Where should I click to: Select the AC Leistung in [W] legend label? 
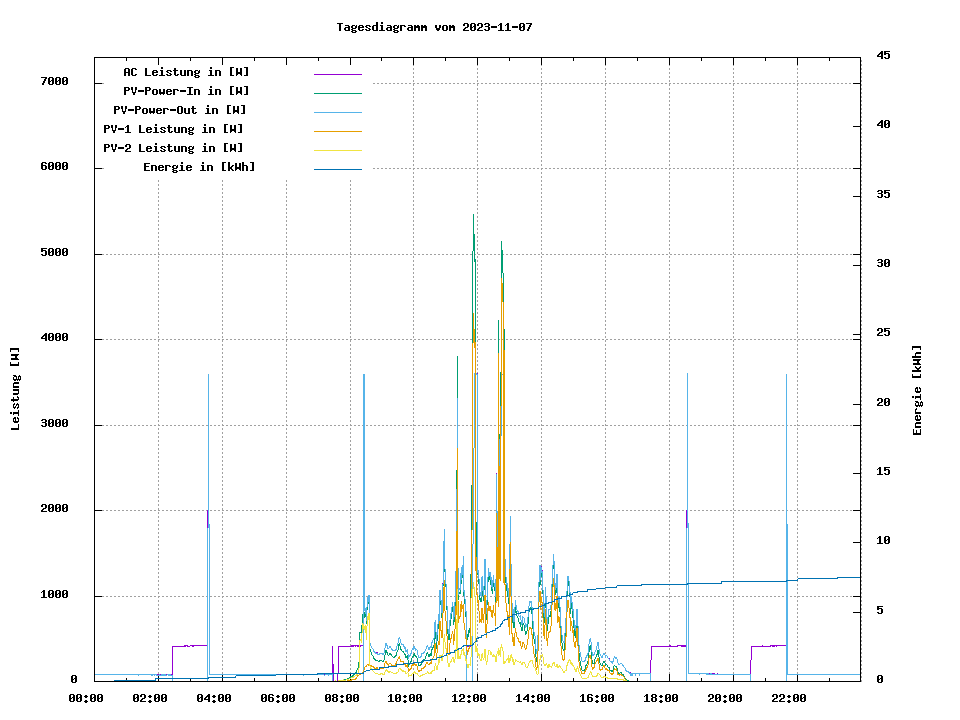(186, 72)
